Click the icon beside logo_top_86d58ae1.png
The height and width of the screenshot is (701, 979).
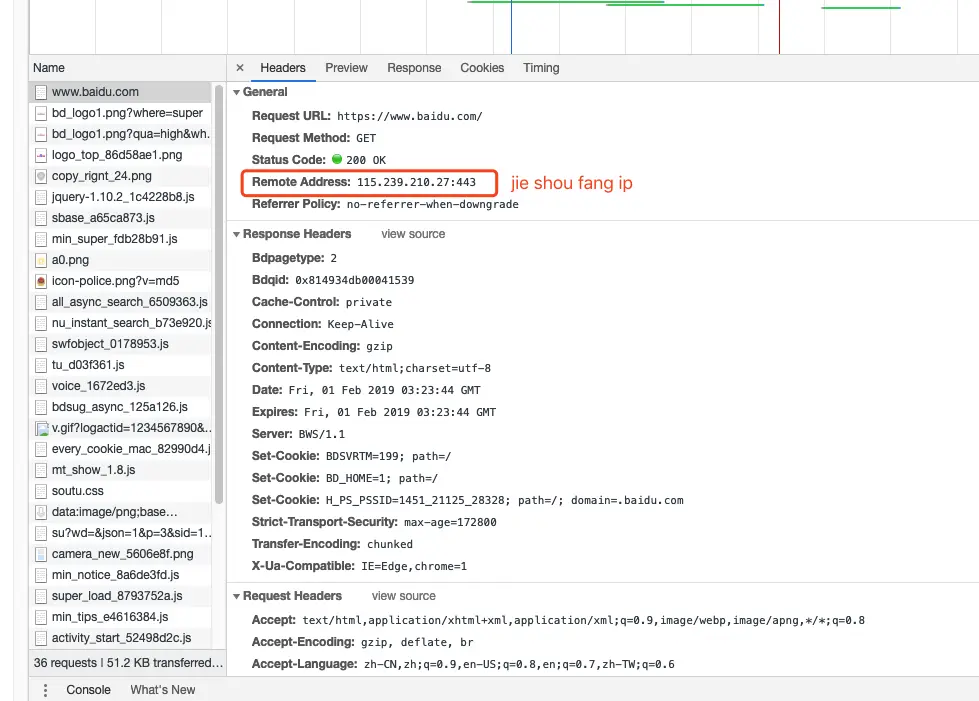[41, 155]
